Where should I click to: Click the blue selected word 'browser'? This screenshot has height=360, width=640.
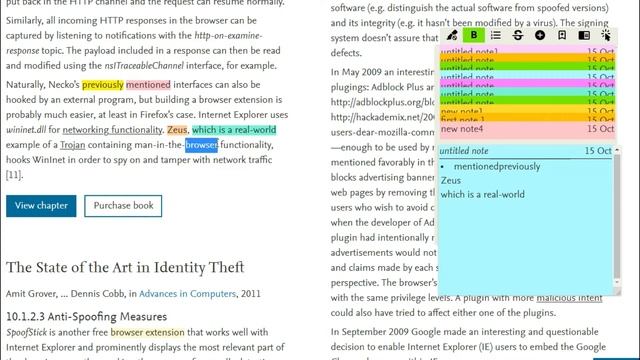(202, 145)
